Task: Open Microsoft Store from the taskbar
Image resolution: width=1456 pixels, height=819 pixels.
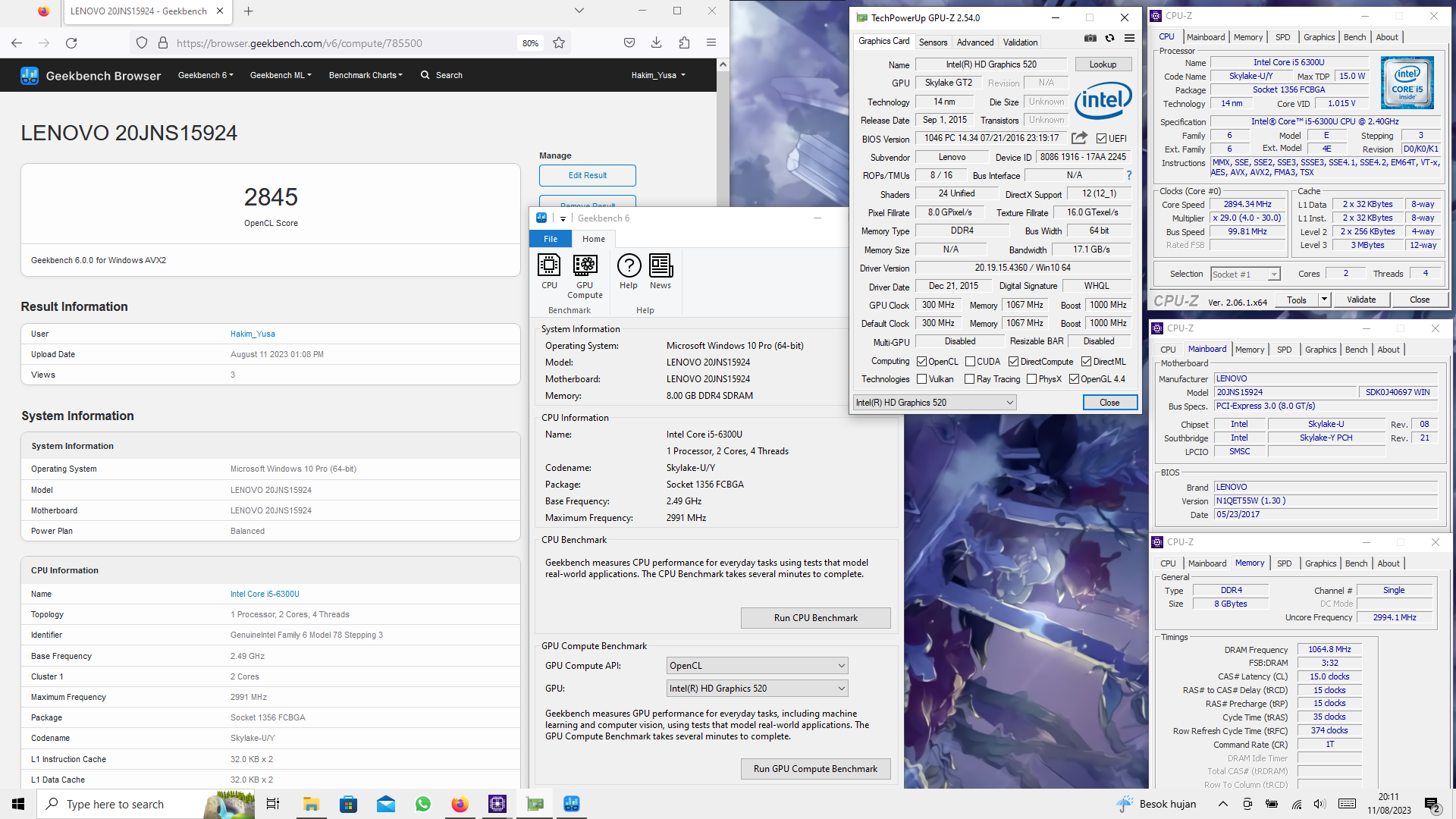Action: tap(348, 804)
